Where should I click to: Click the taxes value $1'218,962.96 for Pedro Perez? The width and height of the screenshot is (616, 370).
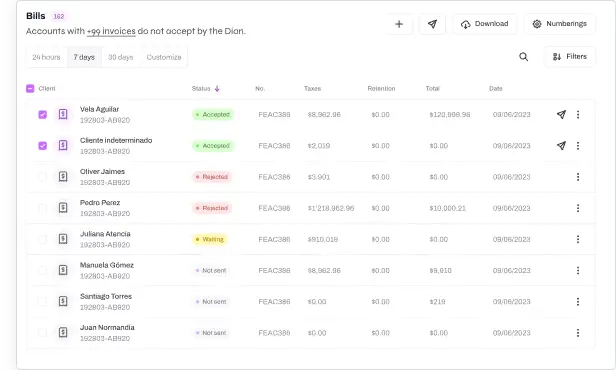pos(331,208)
